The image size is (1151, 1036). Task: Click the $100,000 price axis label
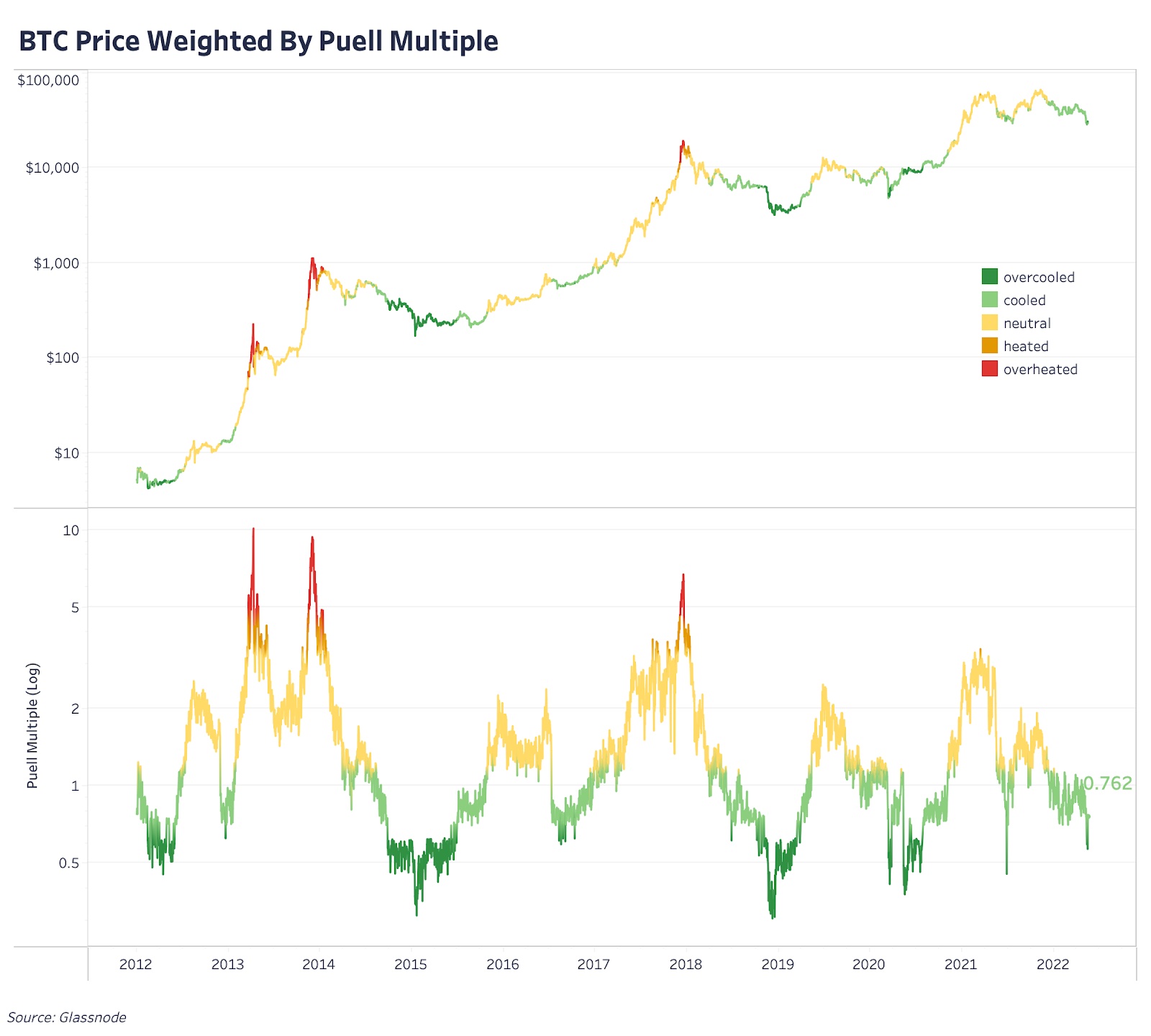48,80
